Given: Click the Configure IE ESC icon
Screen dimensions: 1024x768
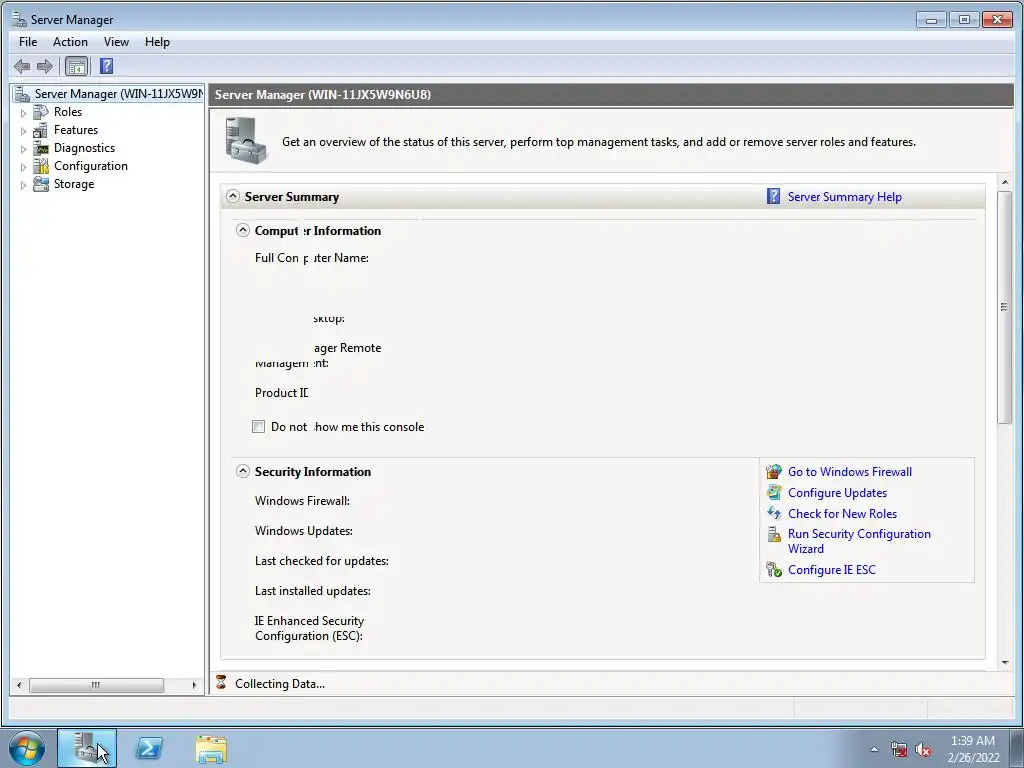Looking at the screenshot, I should tap(774, 569).
